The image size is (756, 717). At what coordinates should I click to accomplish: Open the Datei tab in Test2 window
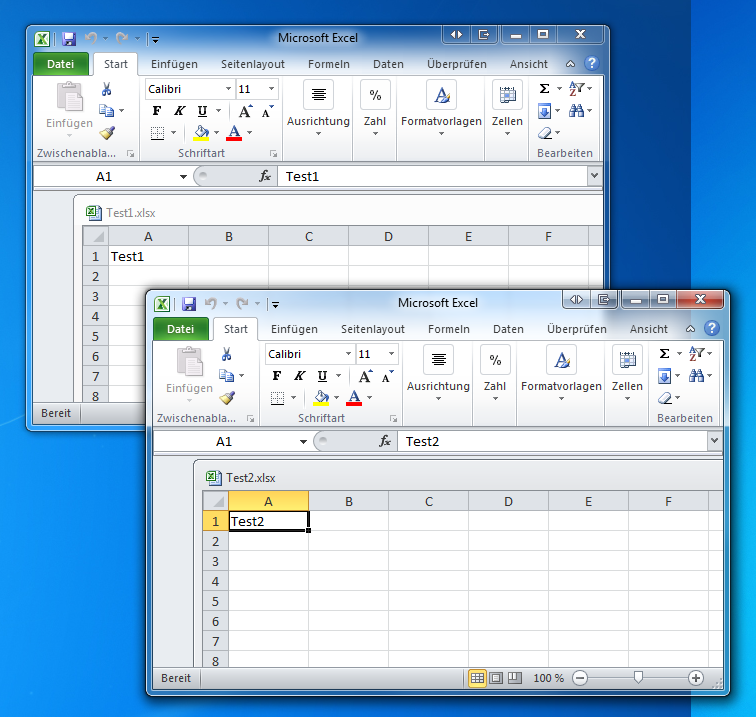pyautogui.click(x=181, y=329)
